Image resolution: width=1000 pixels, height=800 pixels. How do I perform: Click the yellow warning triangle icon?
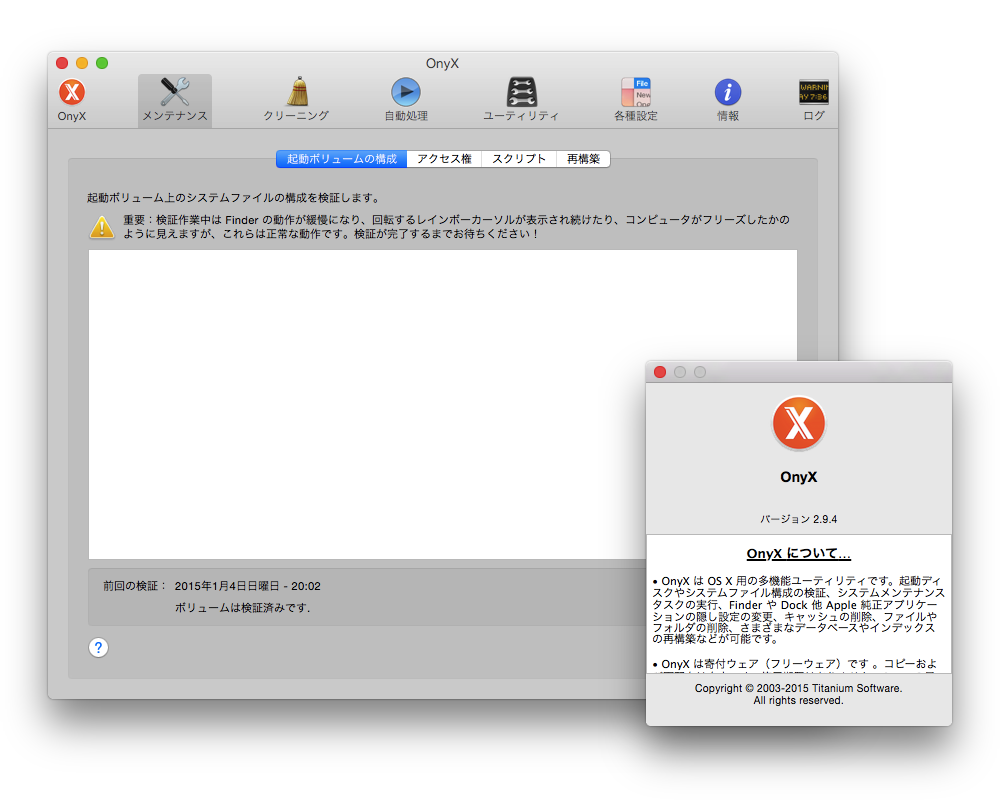(102, 227)
